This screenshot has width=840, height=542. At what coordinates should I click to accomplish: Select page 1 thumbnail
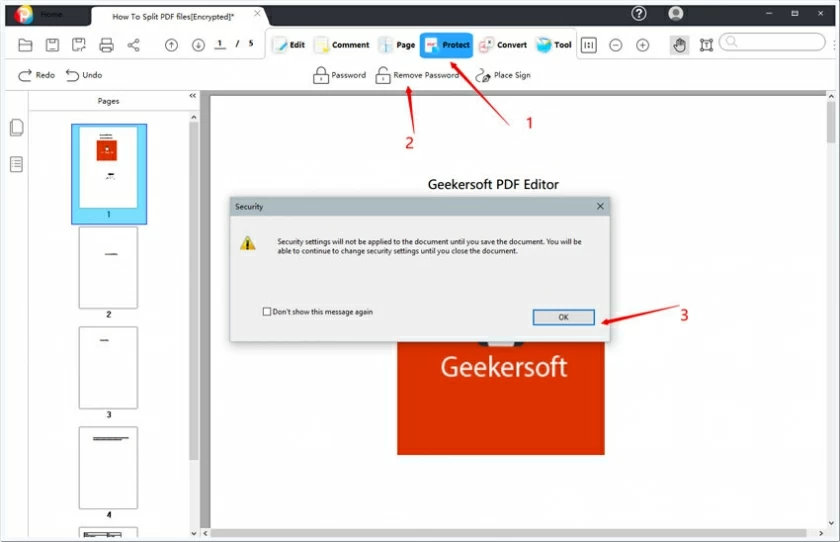pos(109,173)
